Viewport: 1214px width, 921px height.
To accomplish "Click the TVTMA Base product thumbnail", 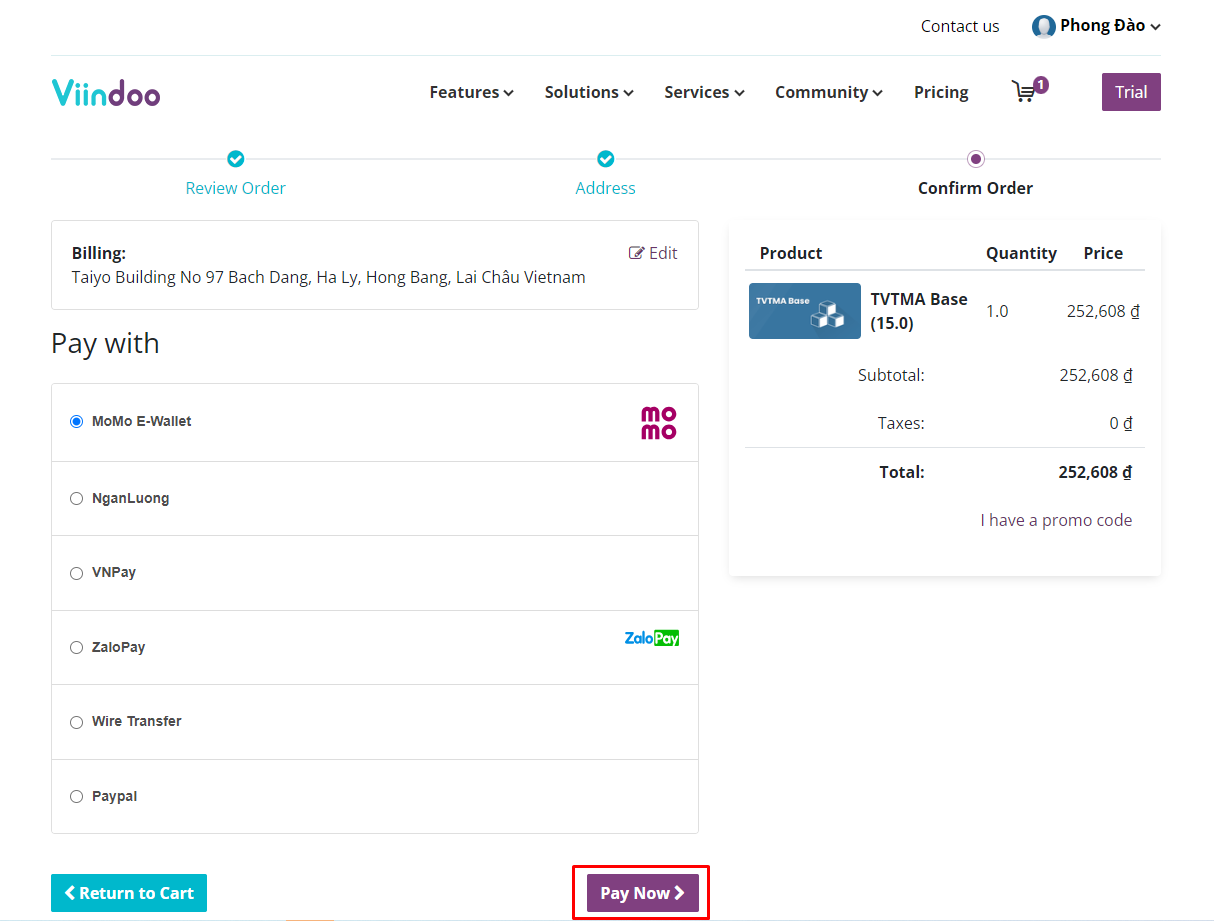I will 805,311.
